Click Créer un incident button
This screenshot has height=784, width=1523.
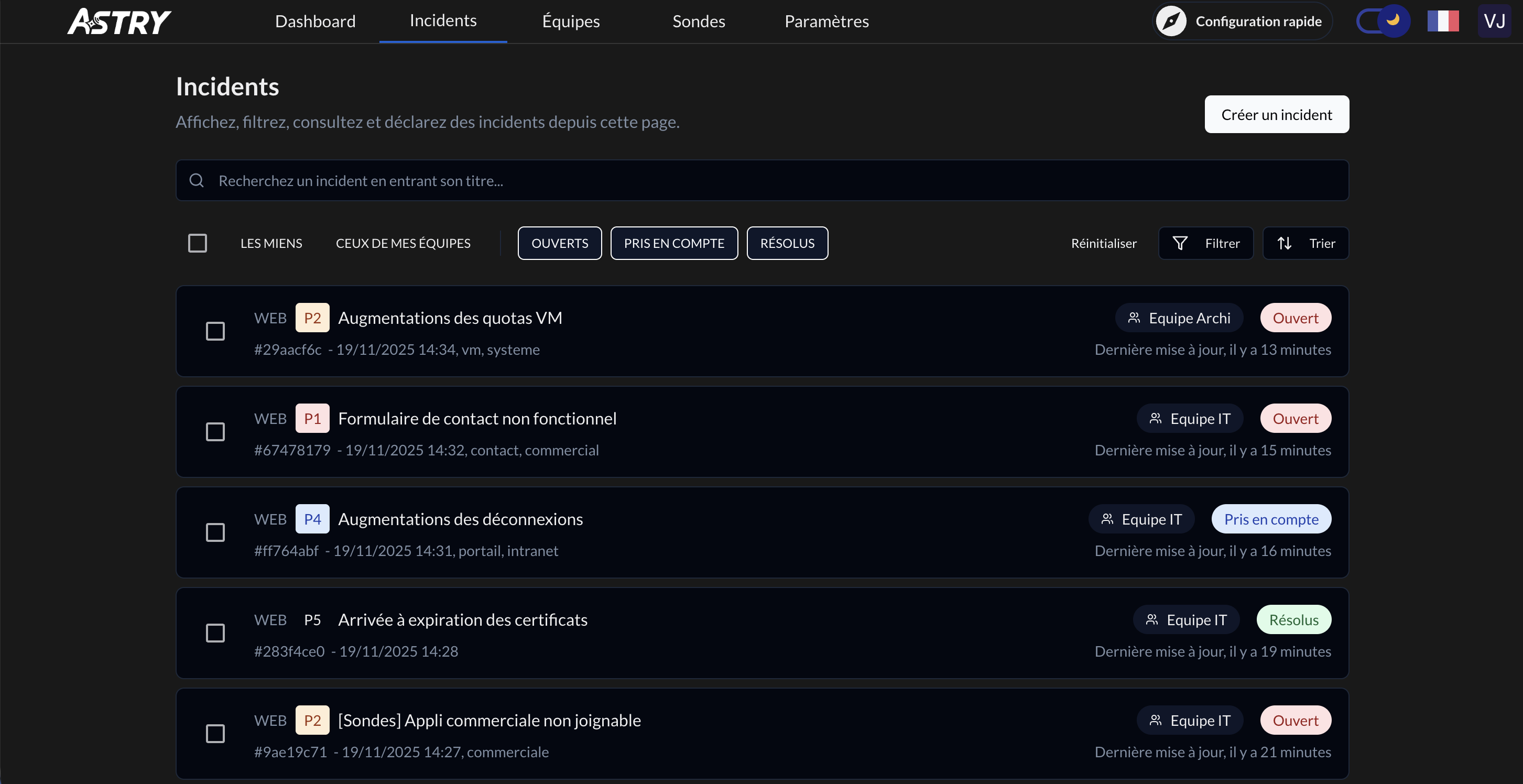click(x=1277, y=114)
